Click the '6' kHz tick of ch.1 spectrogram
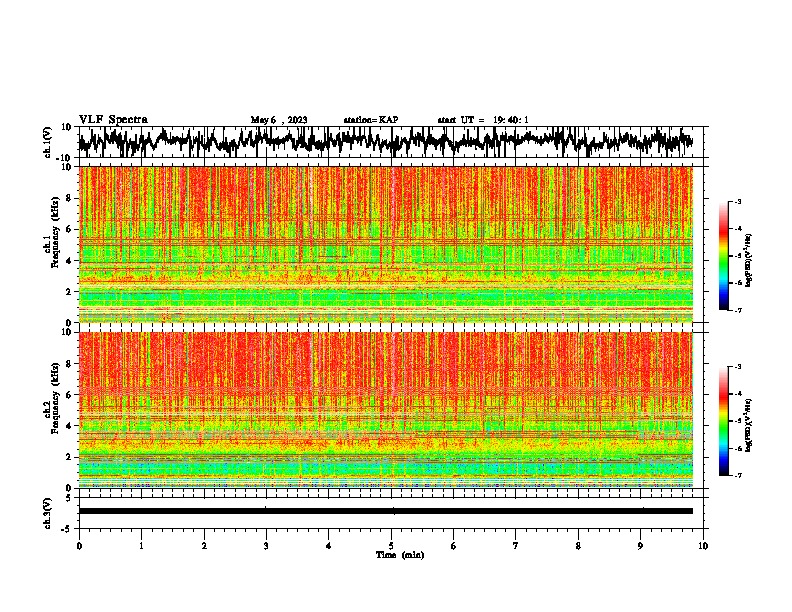792x612 pixels. coord(70,229)
